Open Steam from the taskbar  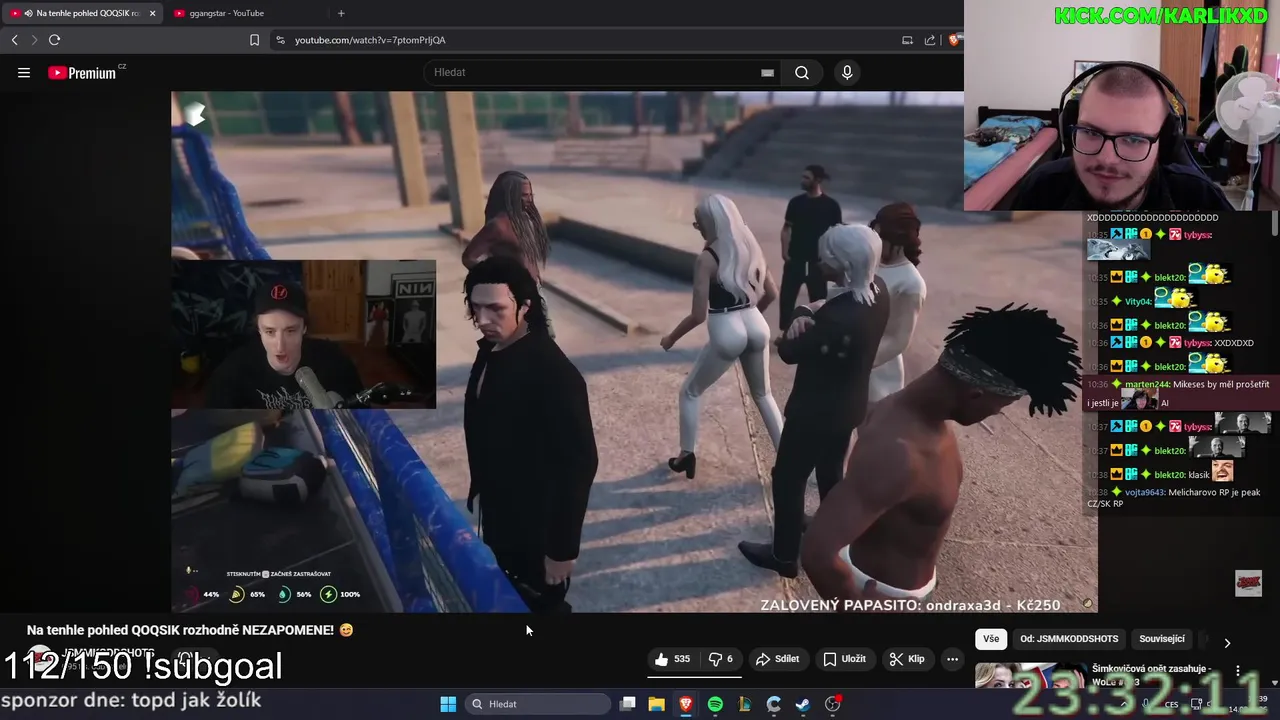(802, 704)
